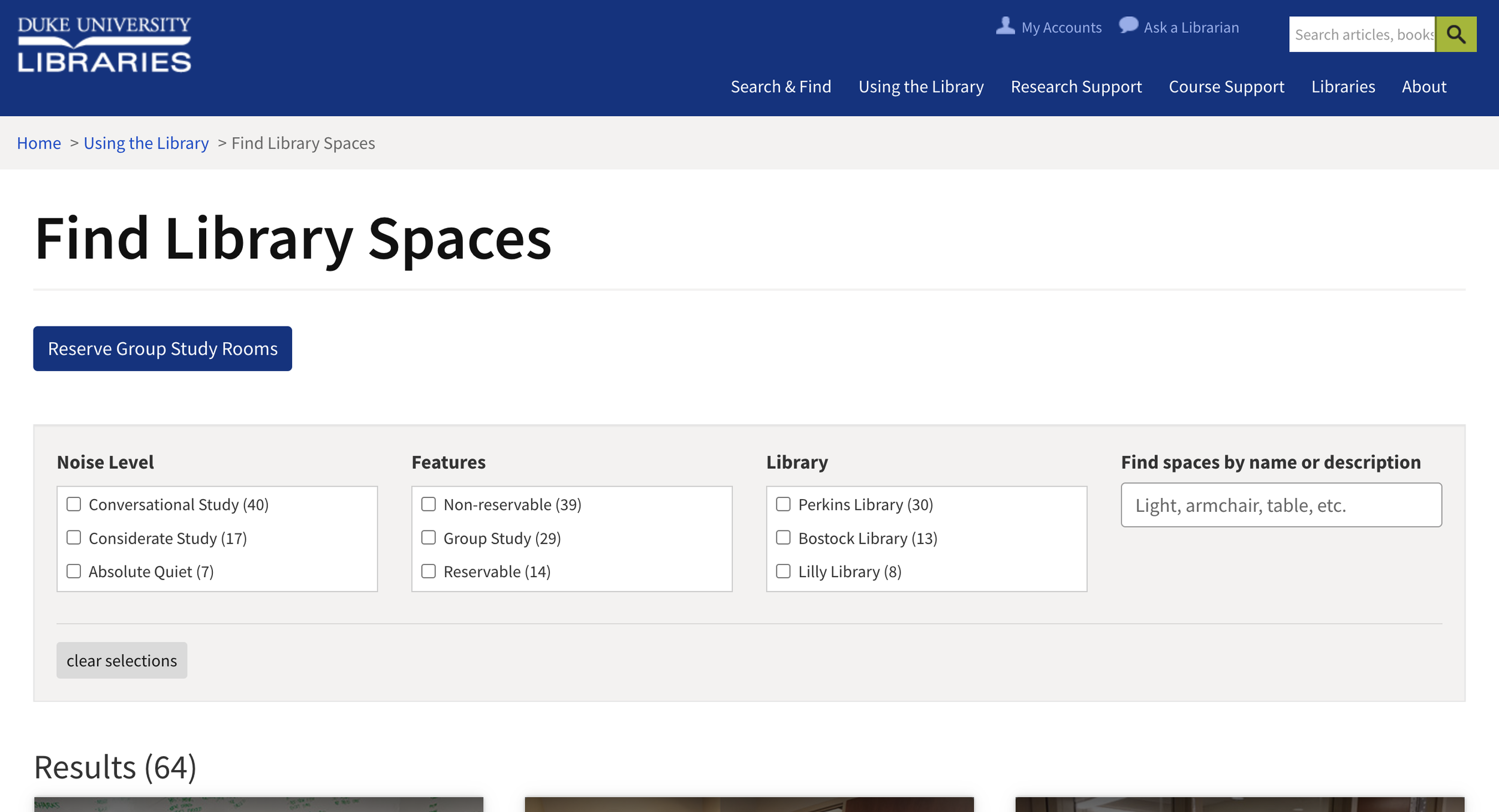
Task: Open the Search & Find menu
Action: (x=781, y=86)
